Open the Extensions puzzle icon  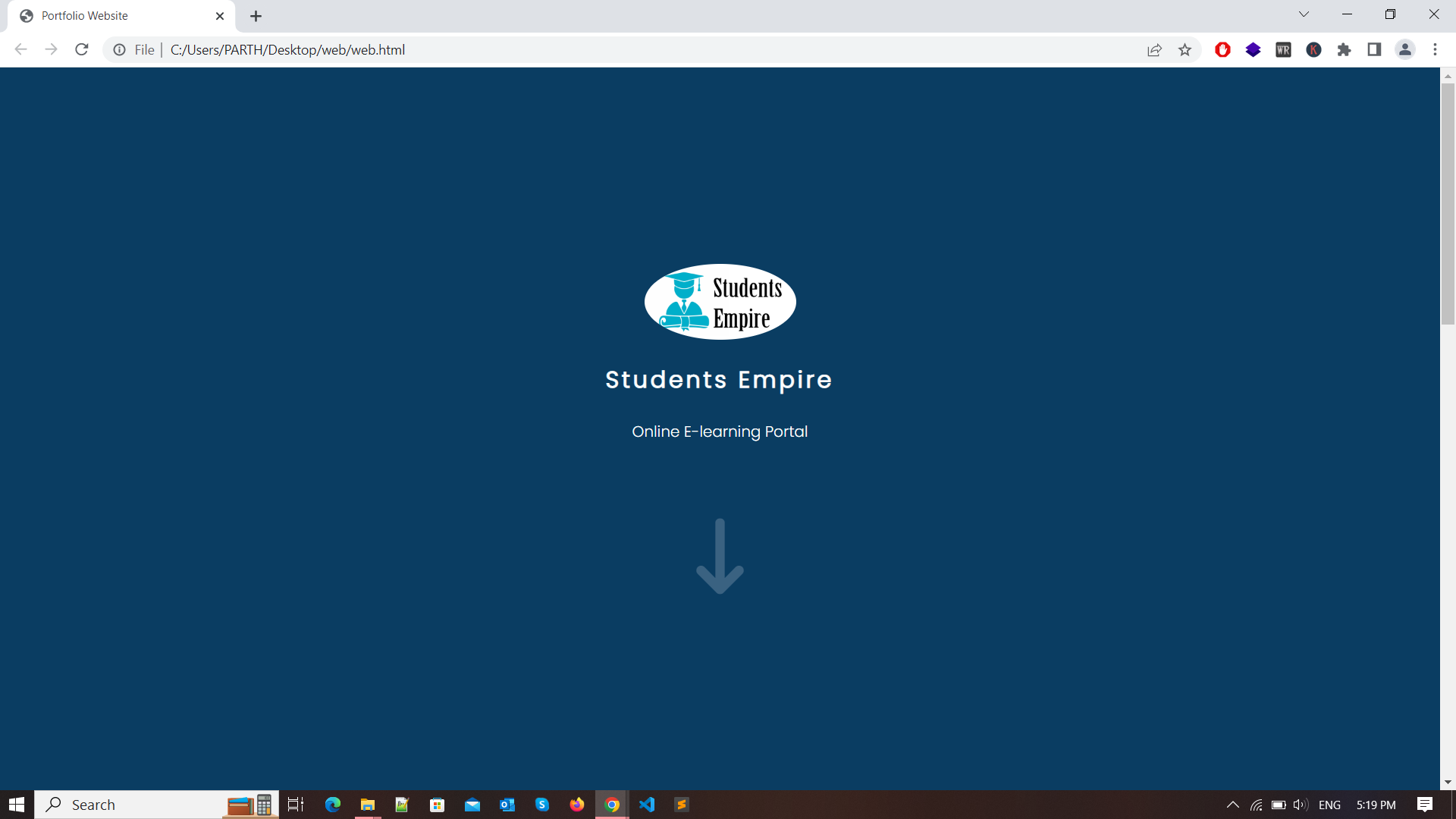[1344, 50]
